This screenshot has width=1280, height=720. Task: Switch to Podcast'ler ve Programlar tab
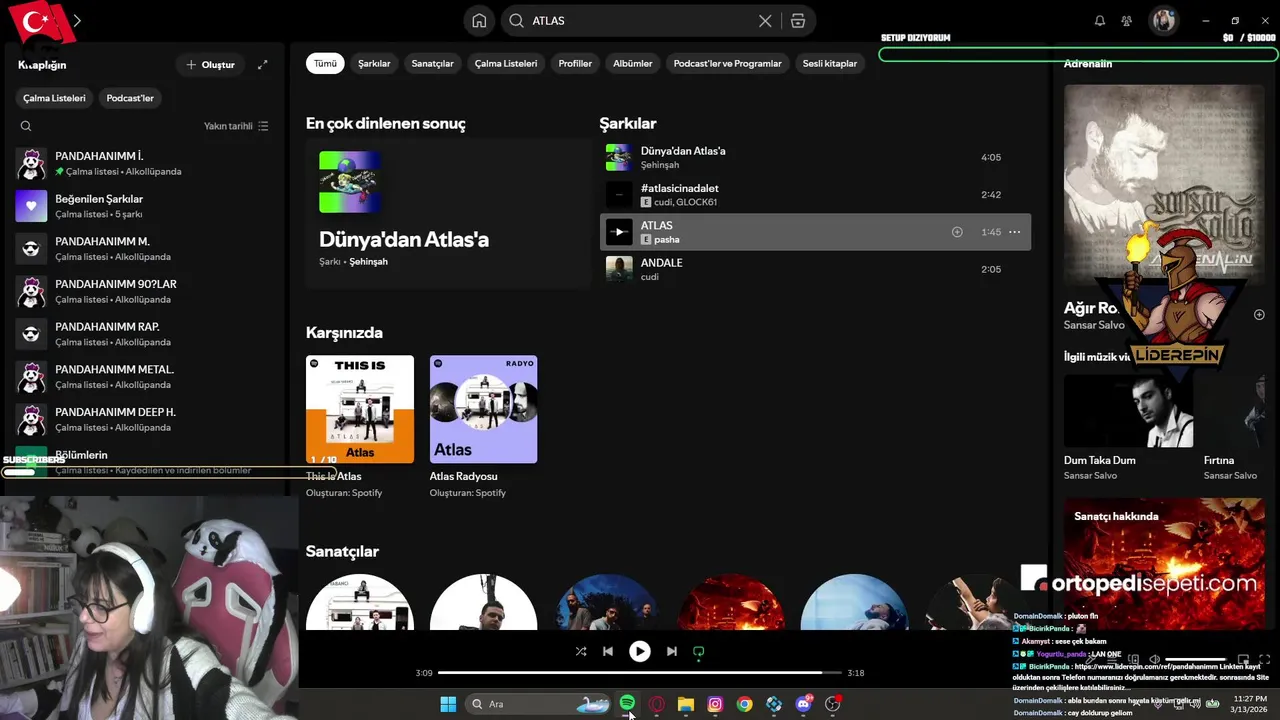[x=728, y=63]
